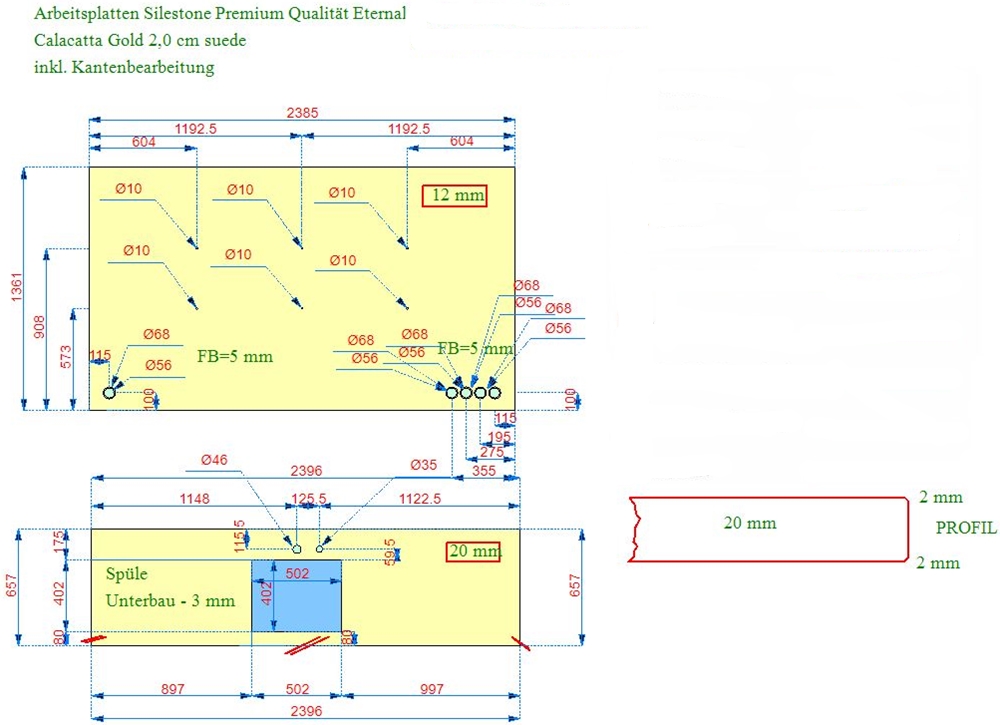Screen dimensions: 1000x725
Task: Click the '908' vertical dimension
Action: (40, 326)
